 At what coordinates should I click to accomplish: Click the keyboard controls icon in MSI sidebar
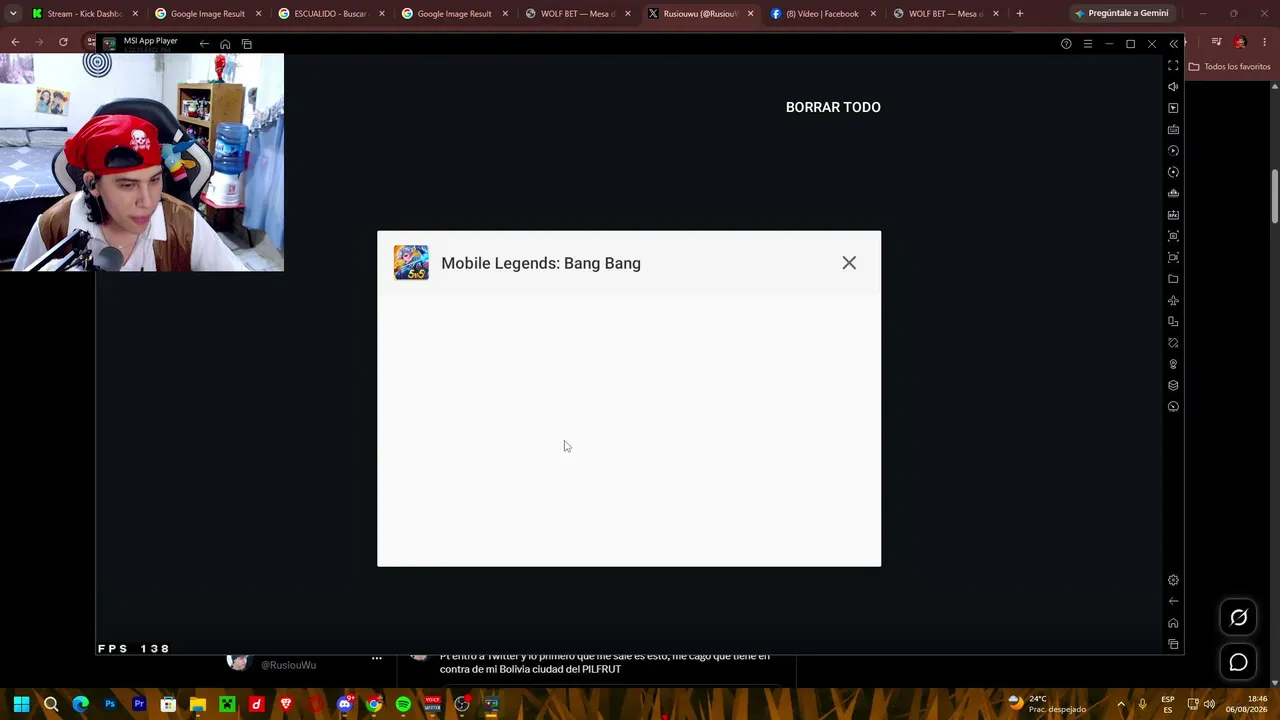pyautogui.click(x=1173, y=130)
